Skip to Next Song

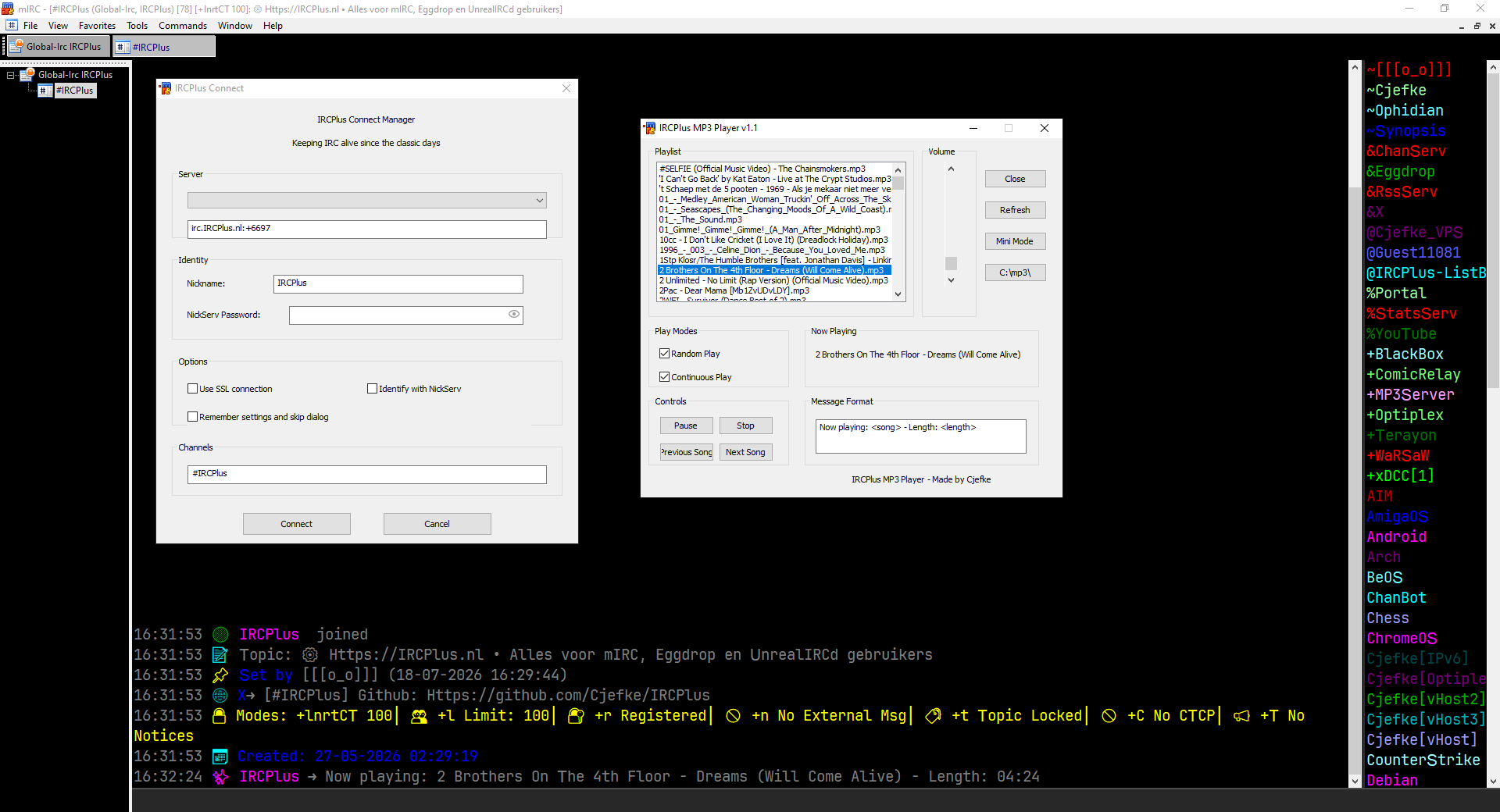746,452
